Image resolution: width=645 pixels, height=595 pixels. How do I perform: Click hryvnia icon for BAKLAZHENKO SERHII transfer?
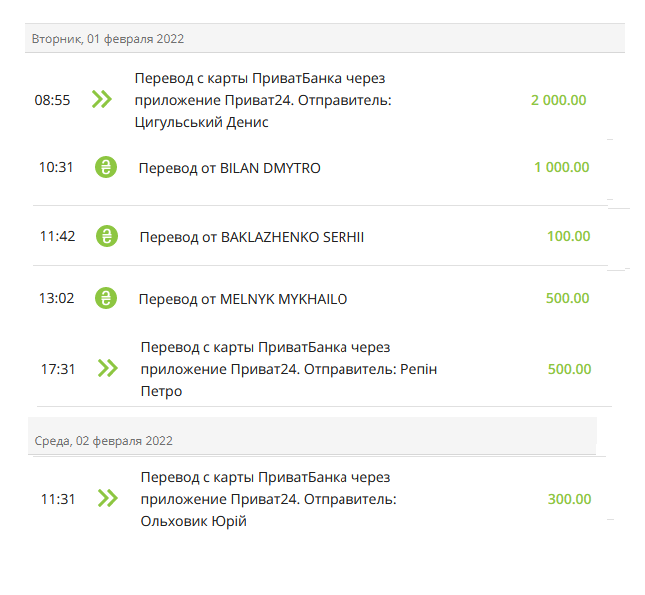click(107, 237)
